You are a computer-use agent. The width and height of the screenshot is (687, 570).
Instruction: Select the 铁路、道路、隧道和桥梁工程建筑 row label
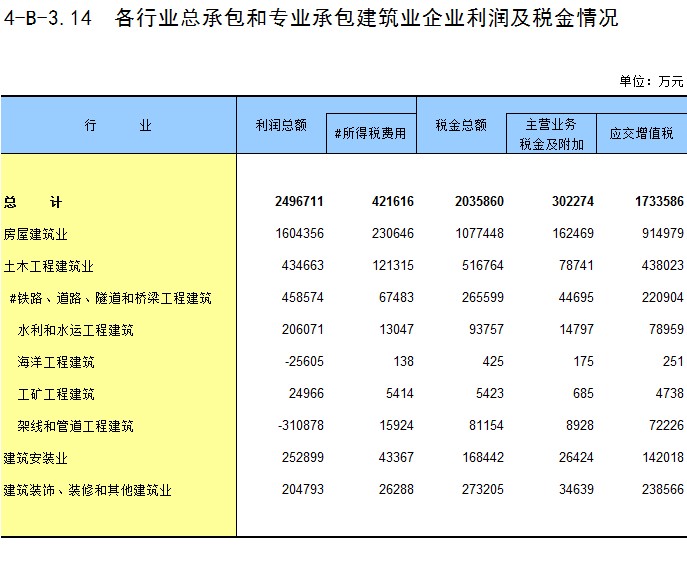[x=110, y=298]
